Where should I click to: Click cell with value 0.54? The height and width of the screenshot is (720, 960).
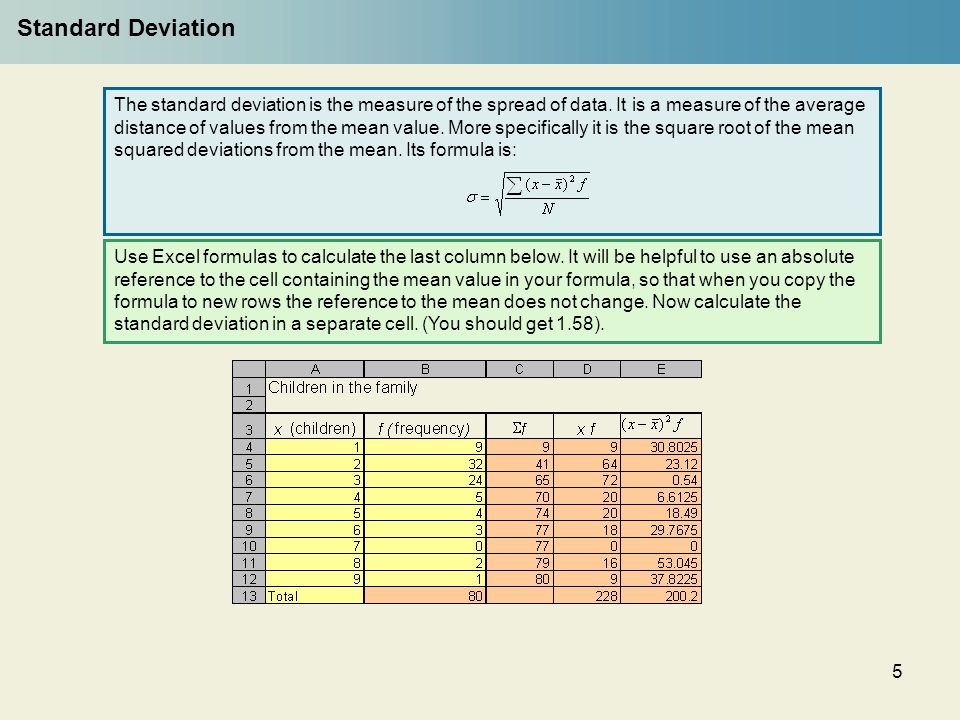[661, 480]
